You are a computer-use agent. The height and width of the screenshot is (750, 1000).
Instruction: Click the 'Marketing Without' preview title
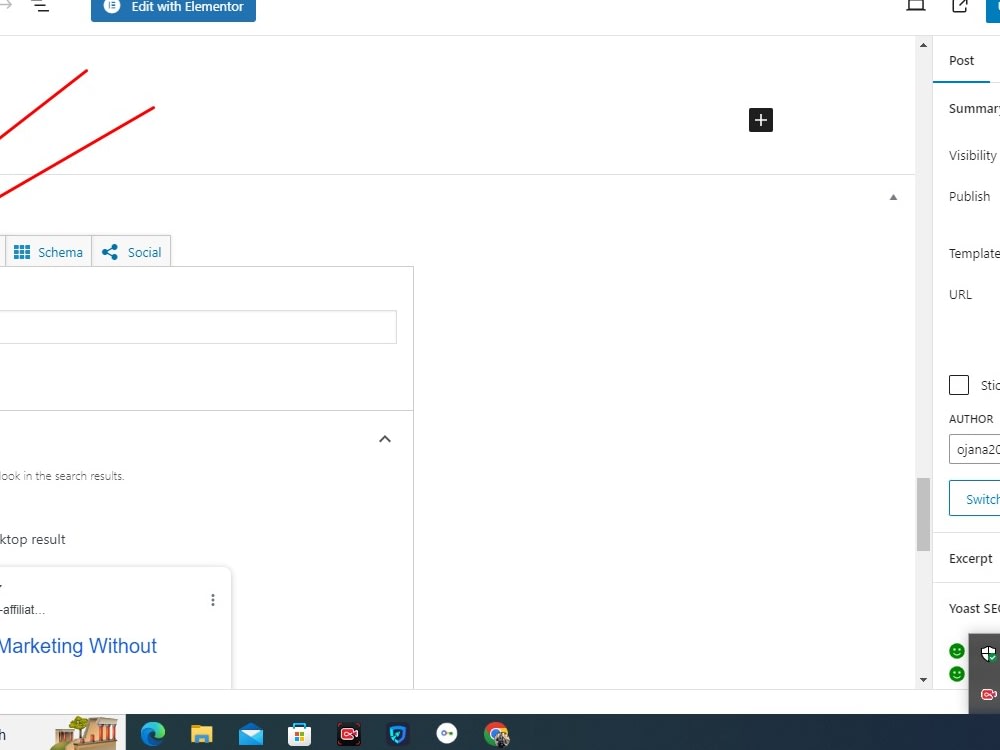[78, 646]
